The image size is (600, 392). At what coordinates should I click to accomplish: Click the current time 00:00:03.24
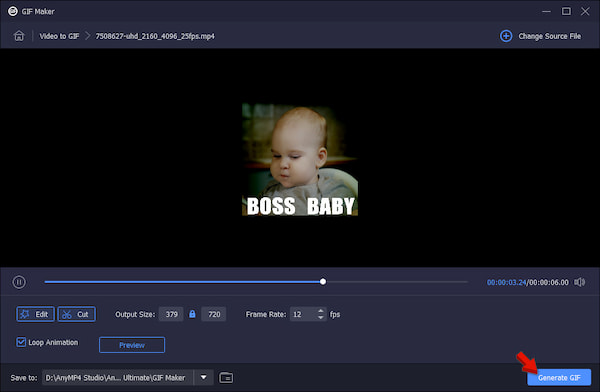(x=506, y=283)
